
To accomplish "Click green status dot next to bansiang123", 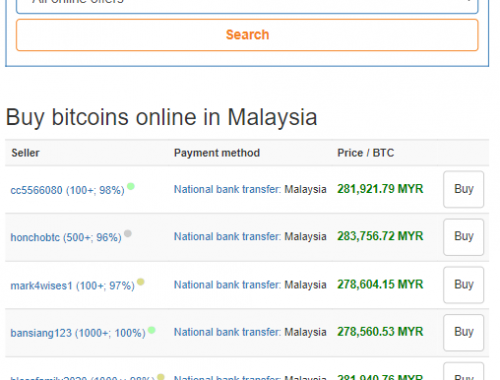I will tap(152, 330).
